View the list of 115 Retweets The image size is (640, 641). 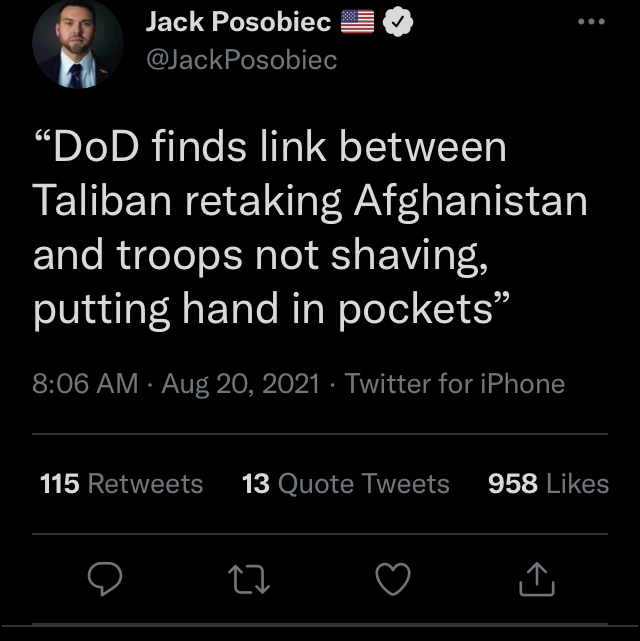click(x=121, y=484)
